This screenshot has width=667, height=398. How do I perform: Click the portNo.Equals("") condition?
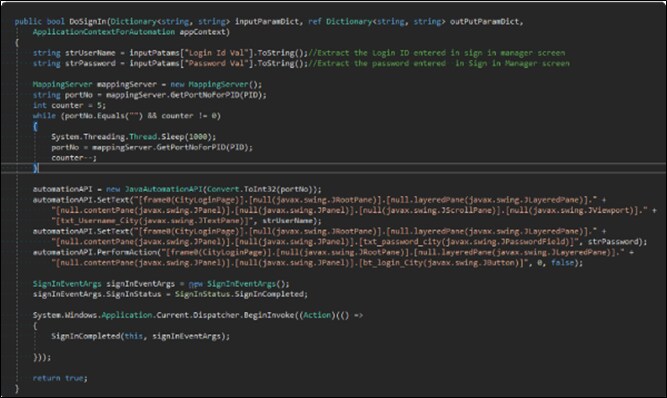point(104,116)
